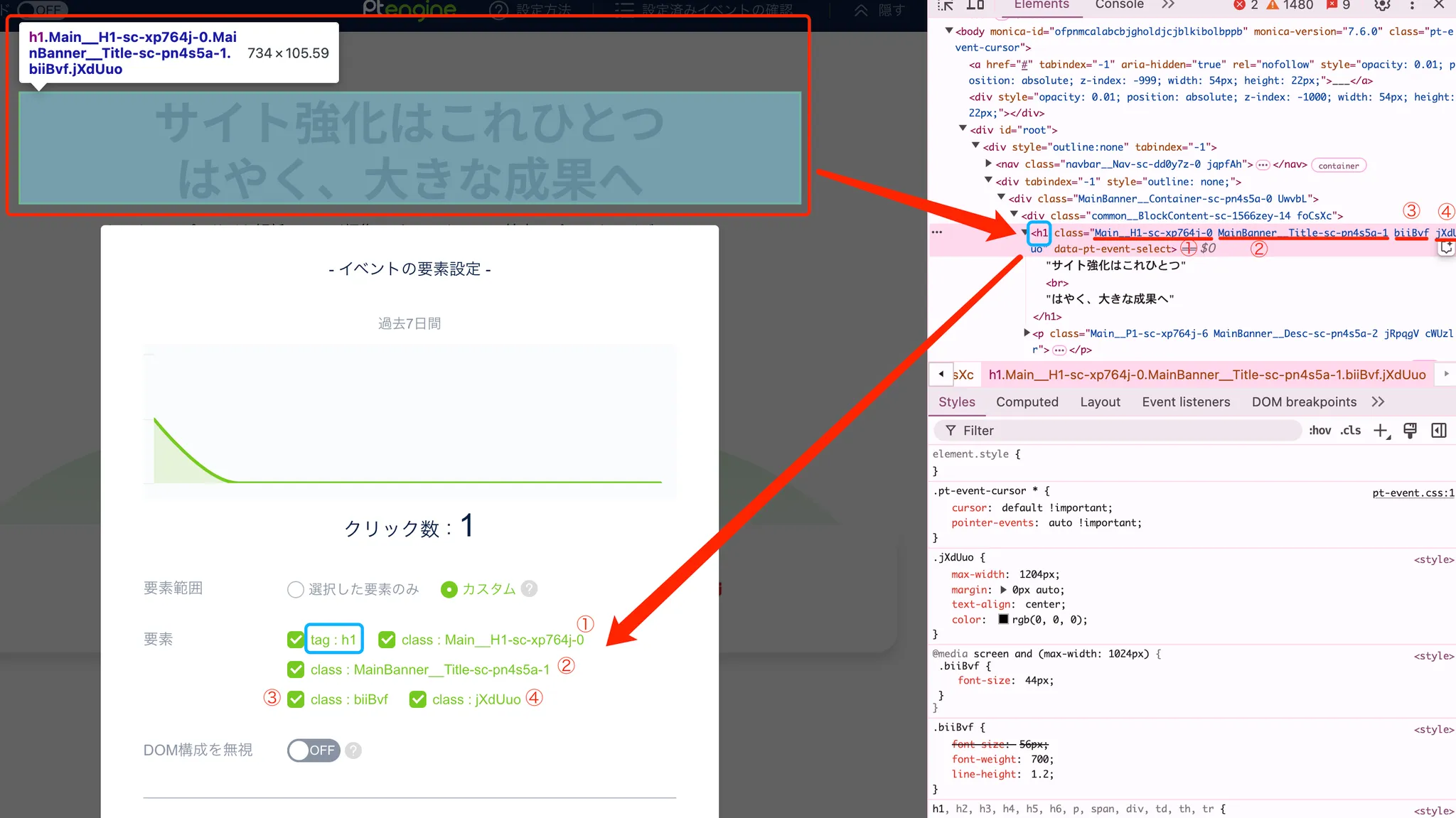
Task: Click the help icon beside the DOM toggle
Action: [x=353, y=750]
